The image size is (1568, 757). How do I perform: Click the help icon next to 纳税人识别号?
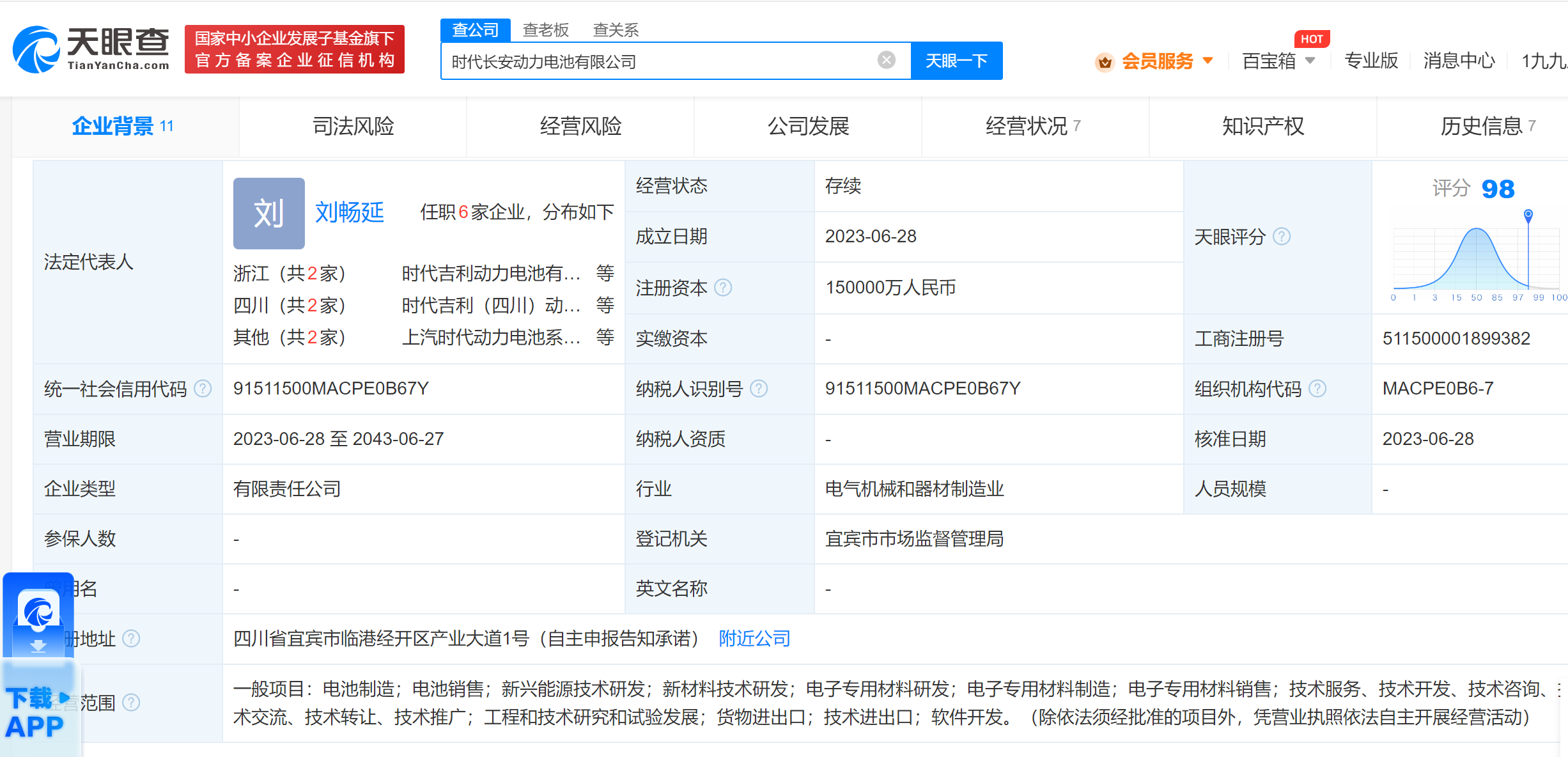point(759,389)
